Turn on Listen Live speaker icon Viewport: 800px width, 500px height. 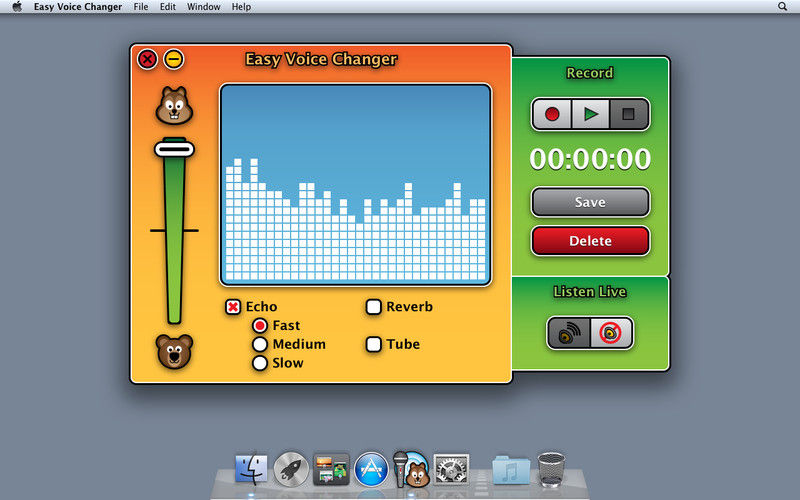[x=569, y=333]
